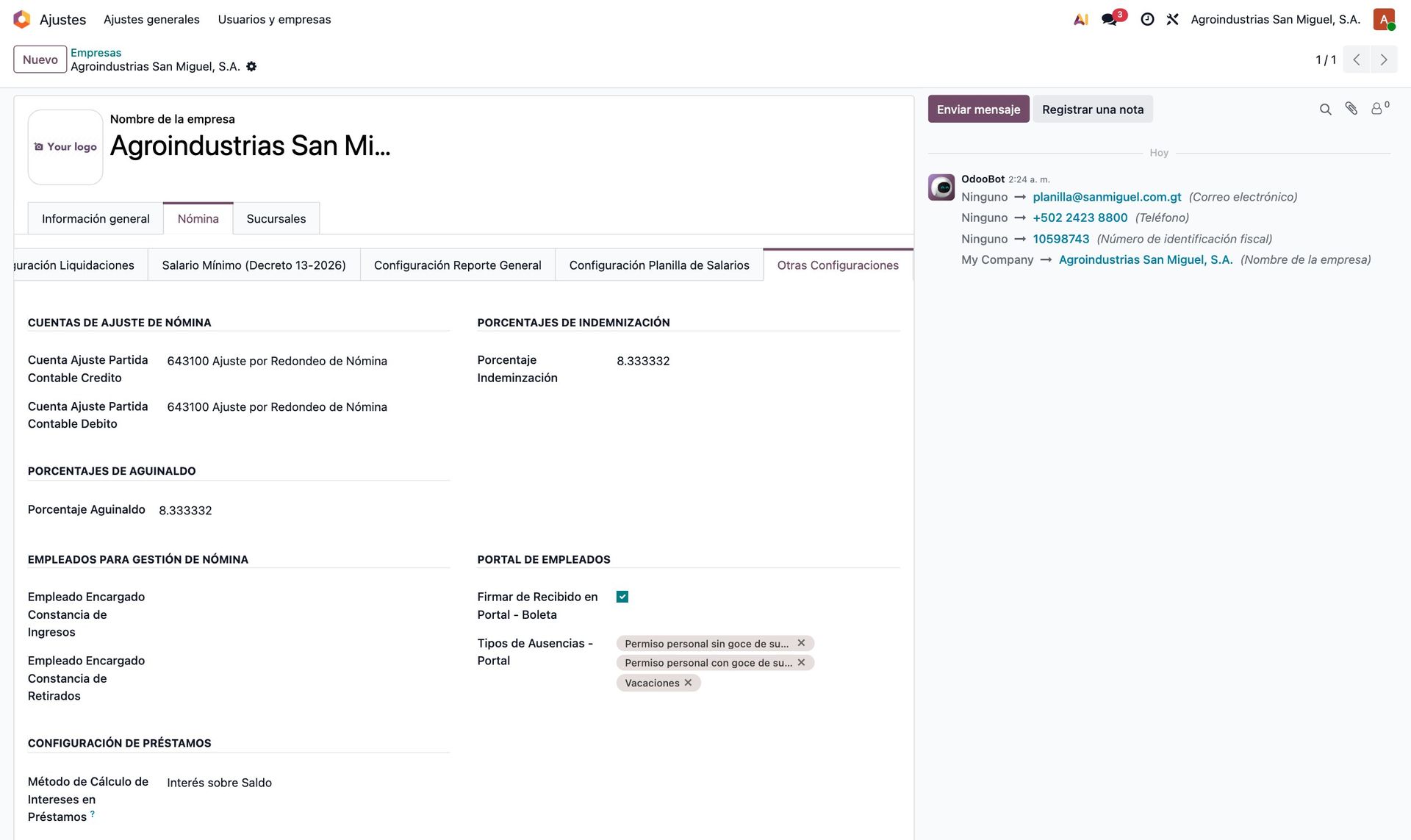Switch to Sucursales tab
Image resolution: width=1411 pixels, height=840 pixels.
tap(276, 219)
